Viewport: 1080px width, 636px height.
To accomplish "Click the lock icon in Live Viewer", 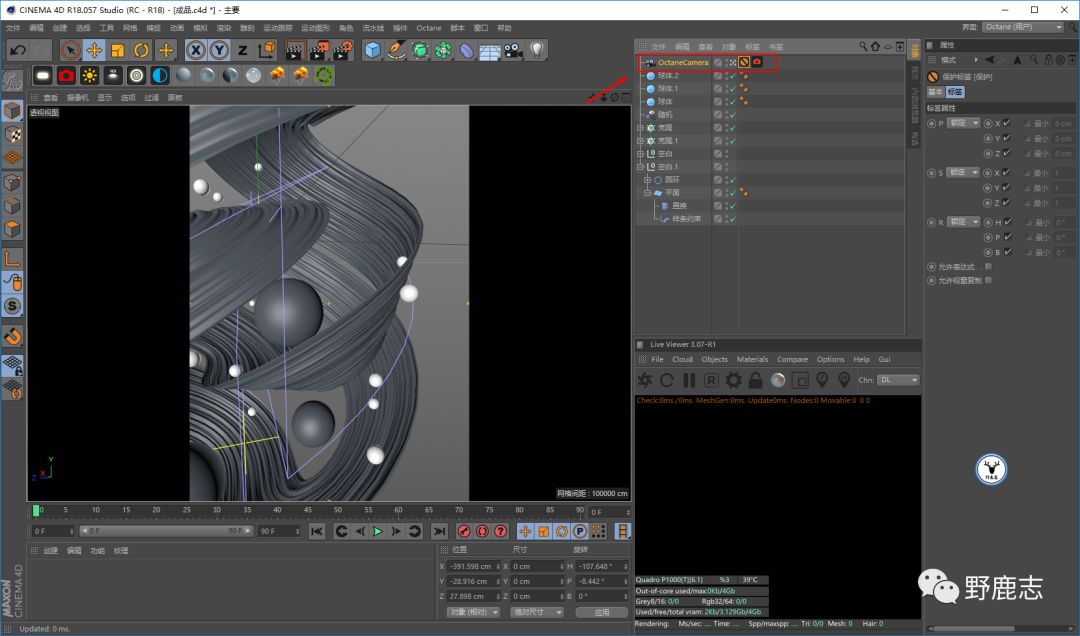I will (755, 380).
